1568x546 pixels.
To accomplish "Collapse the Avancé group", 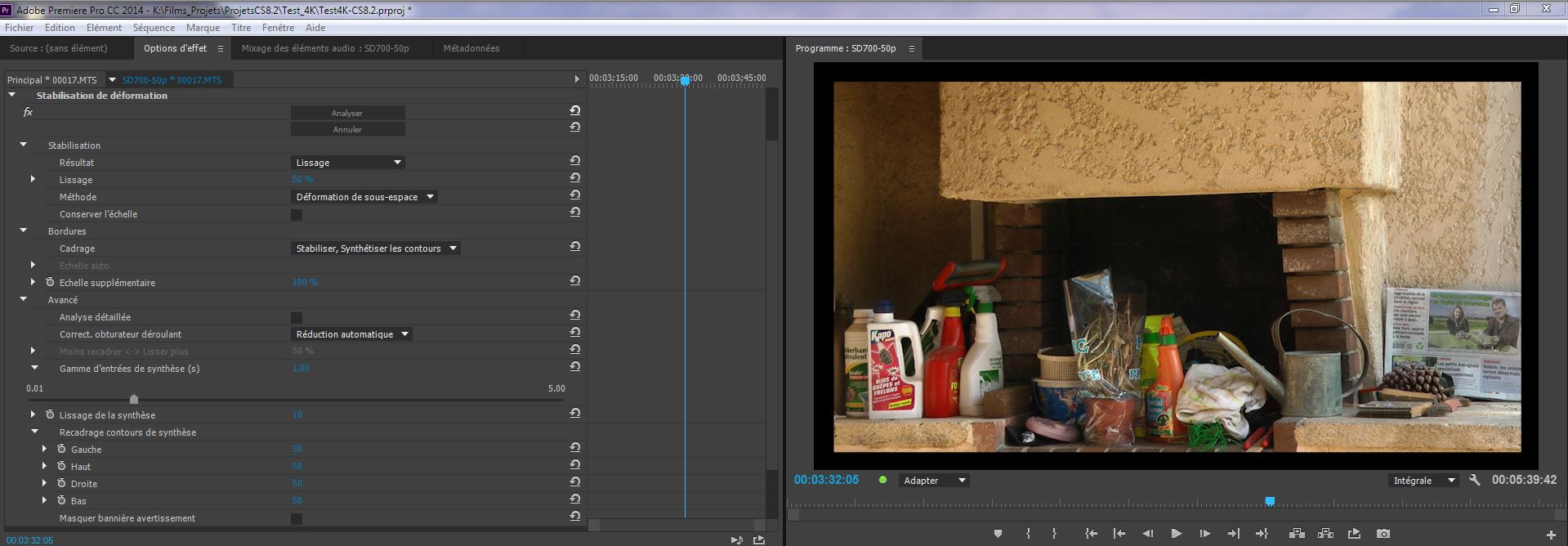I will 24,299.
